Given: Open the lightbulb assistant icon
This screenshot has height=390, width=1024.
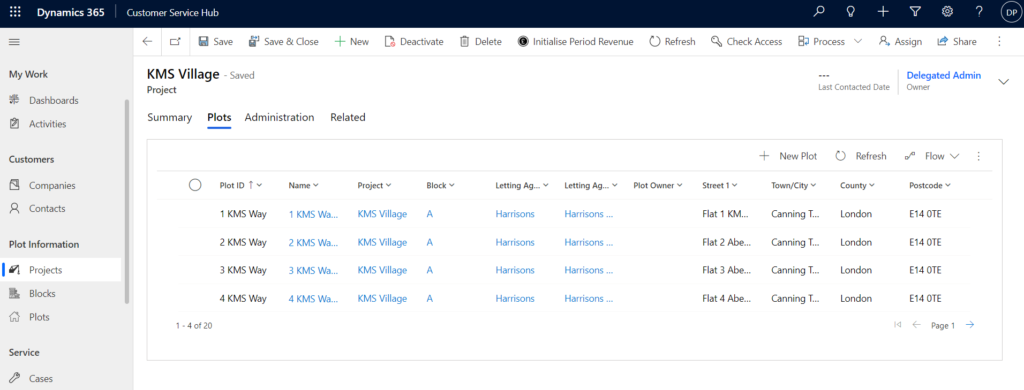Looking at the screenshot, I should pyautogui.click(x=851, y=12).
